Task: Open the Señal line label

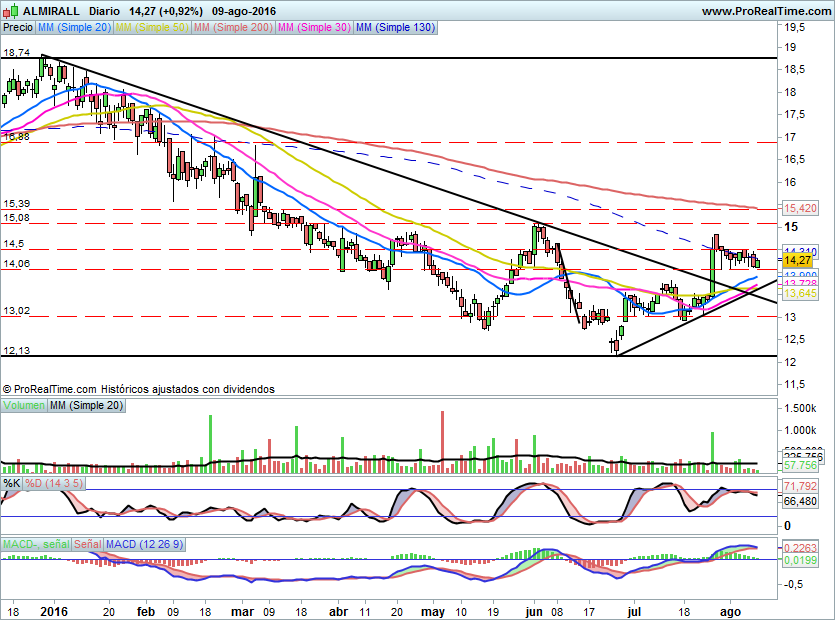Action: coord(87,544)
